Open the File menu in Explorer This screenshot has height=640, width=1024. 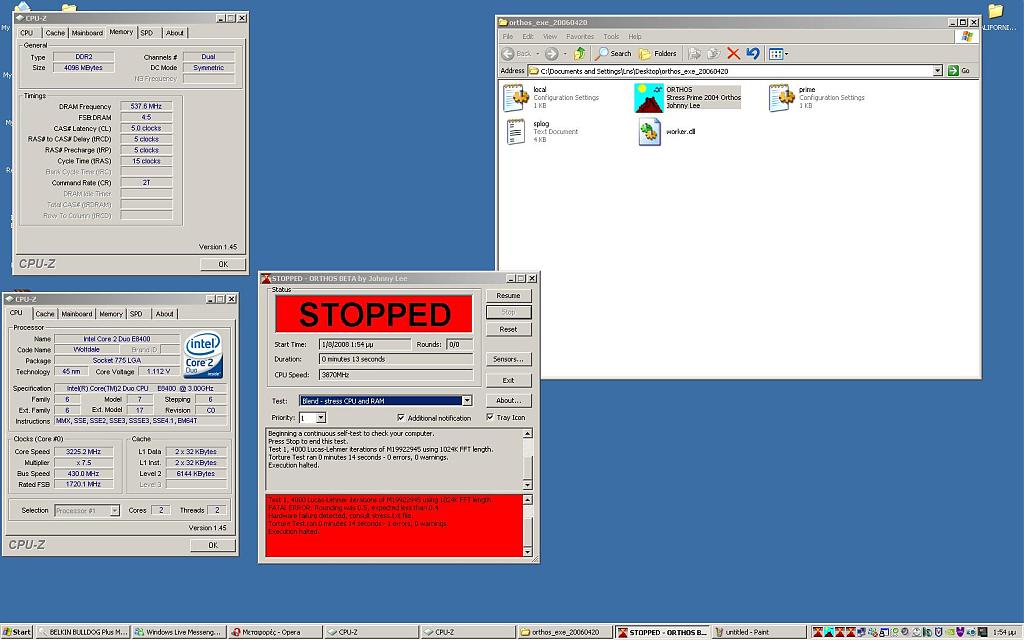(508, 37)
